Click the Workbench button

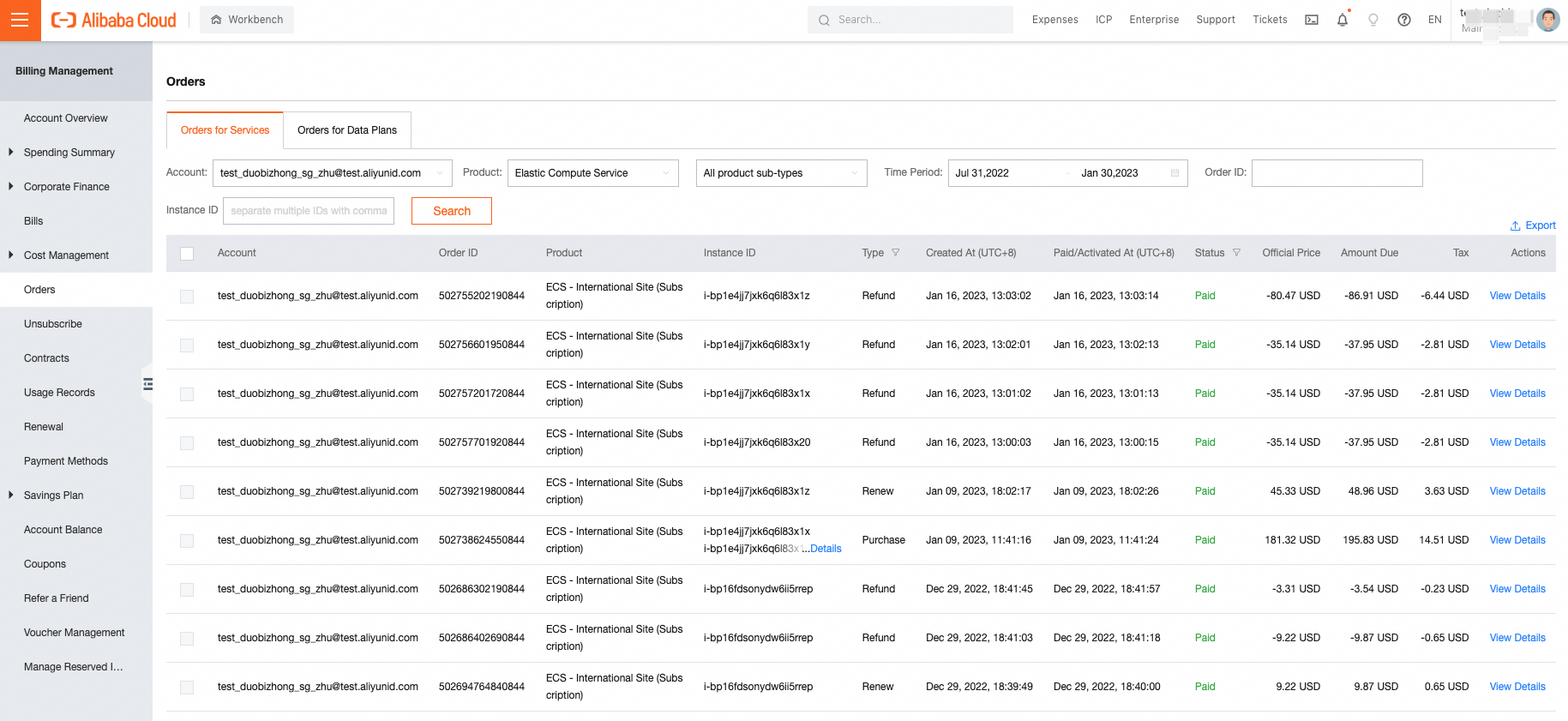pos(247,20)
